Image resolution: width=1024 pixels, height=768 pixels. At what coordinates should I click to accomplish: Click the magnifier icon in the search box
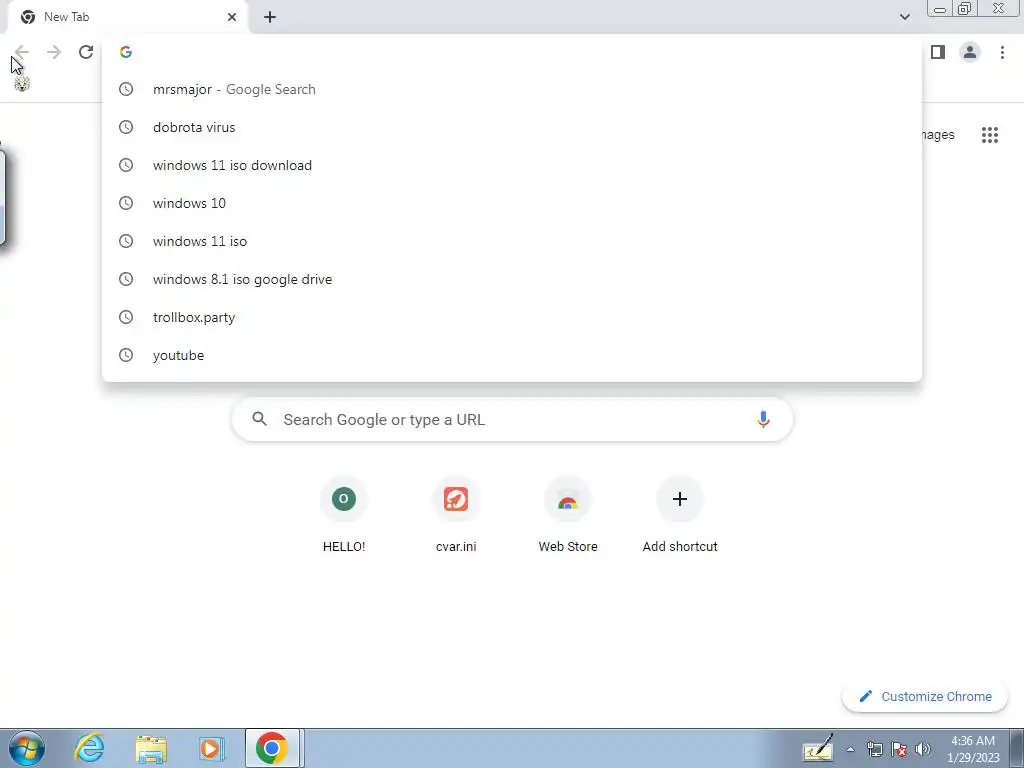[260, 419]
